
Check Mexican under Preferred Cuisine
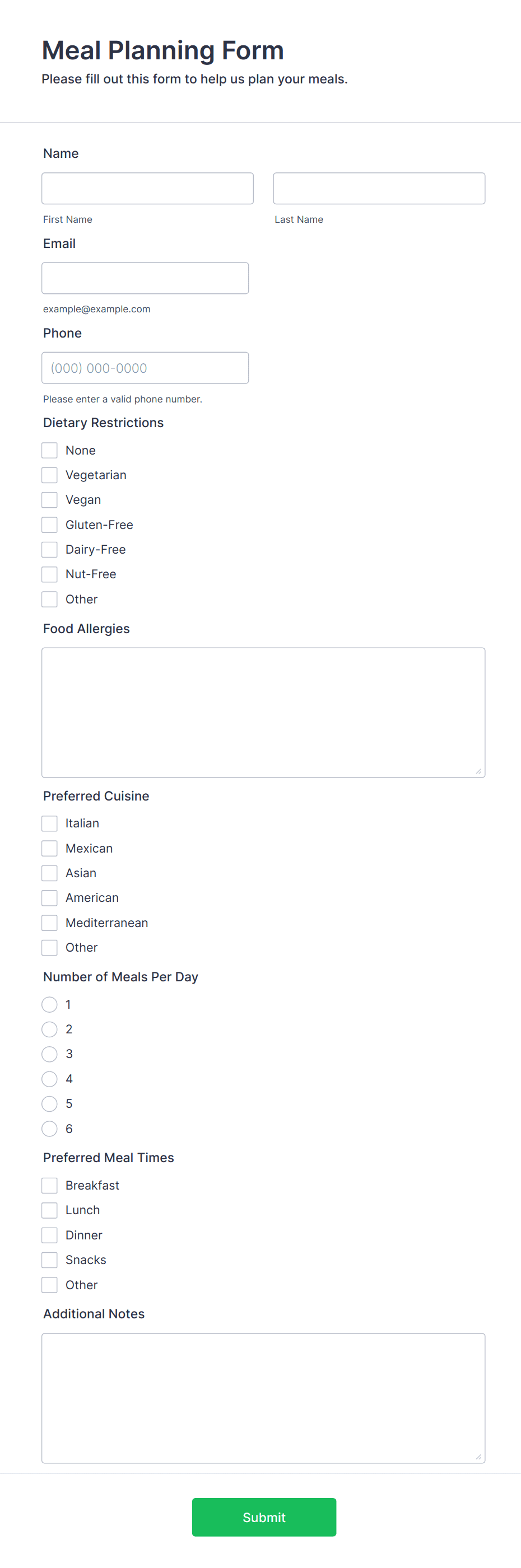click(49, 848)
